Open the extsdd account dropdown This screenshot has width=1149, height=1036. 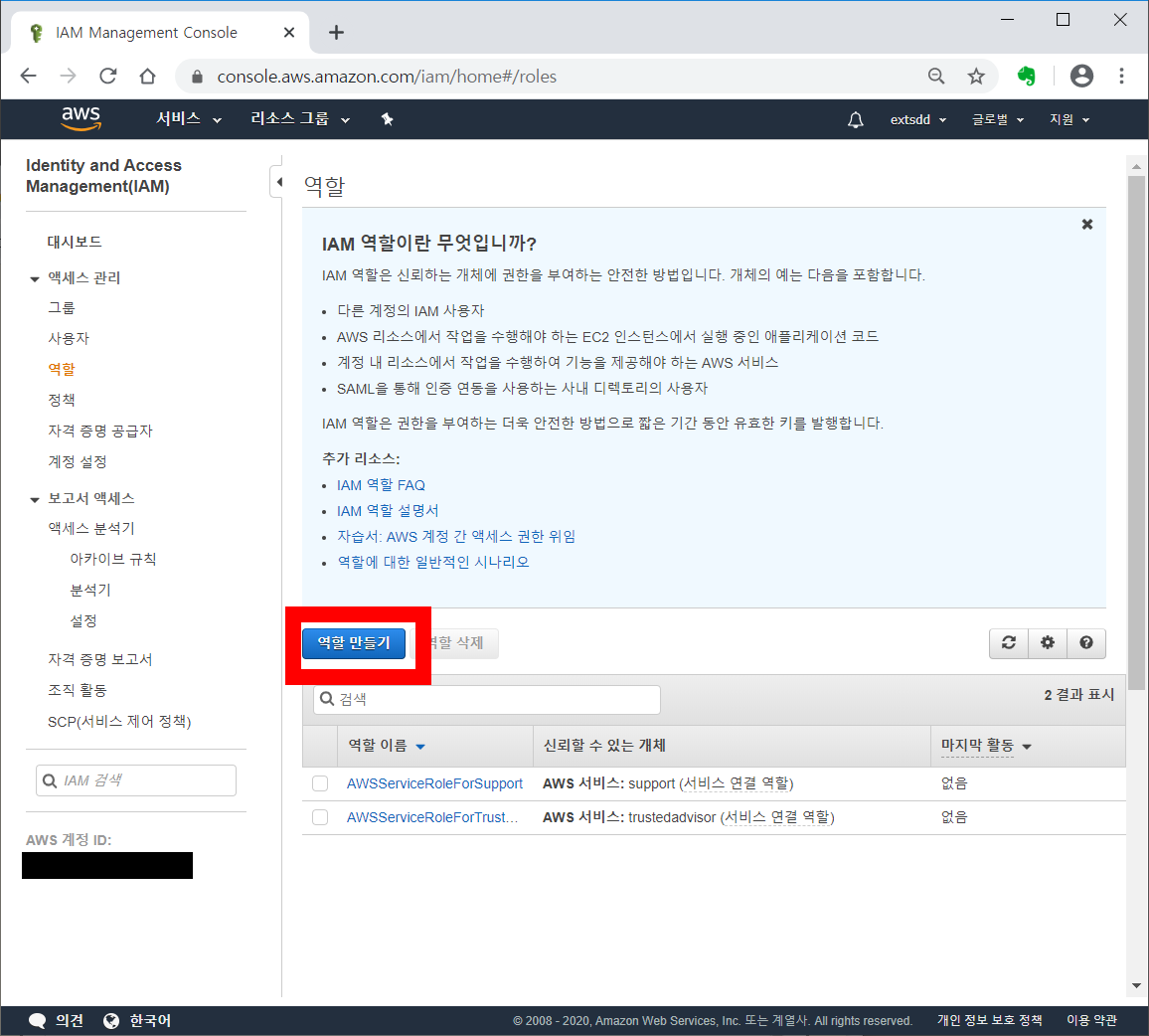[918, 119]
